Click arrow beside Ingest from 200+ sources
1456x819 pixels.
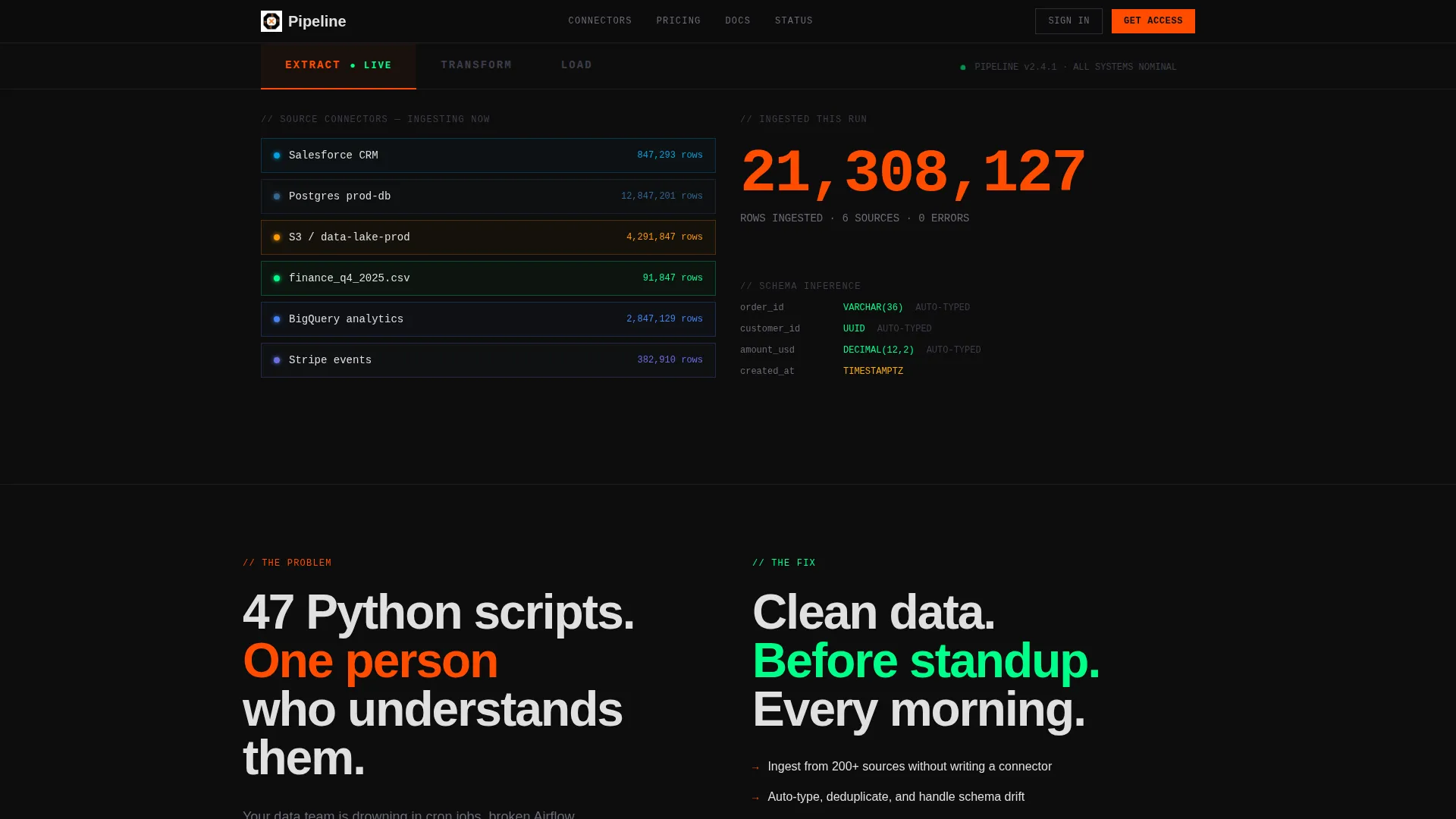pos(755,768)
